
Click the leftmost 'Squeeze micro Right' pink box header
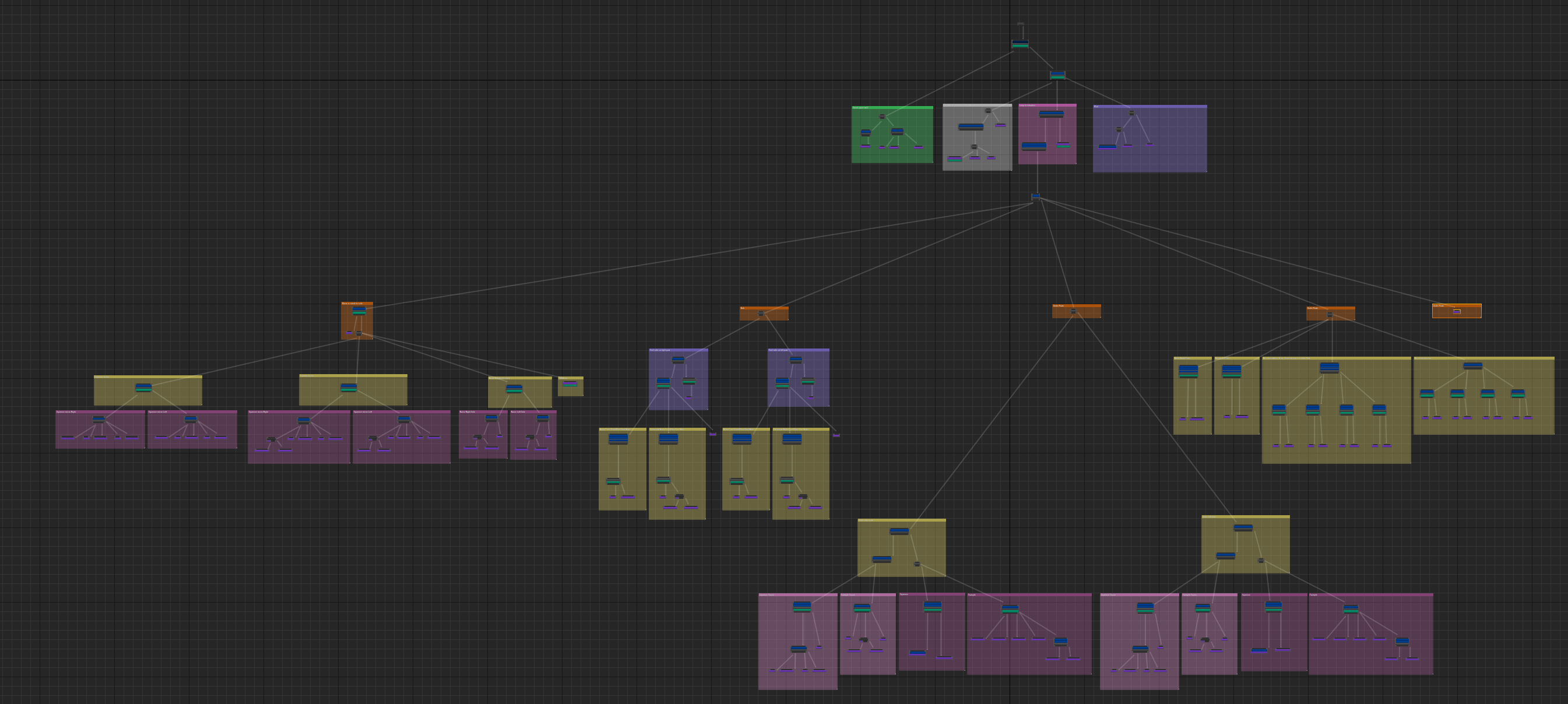pyautogui.click(x=100, y=412)
